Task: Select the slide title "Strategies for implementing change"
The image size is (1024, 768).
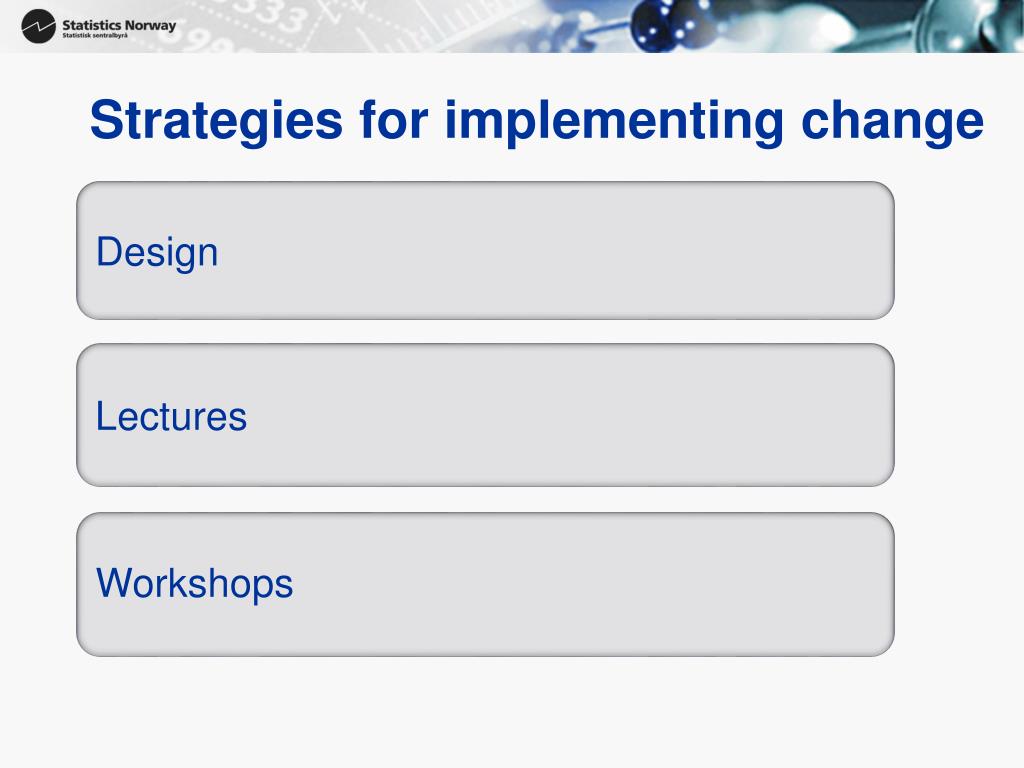Action: [x=537, y=121]
